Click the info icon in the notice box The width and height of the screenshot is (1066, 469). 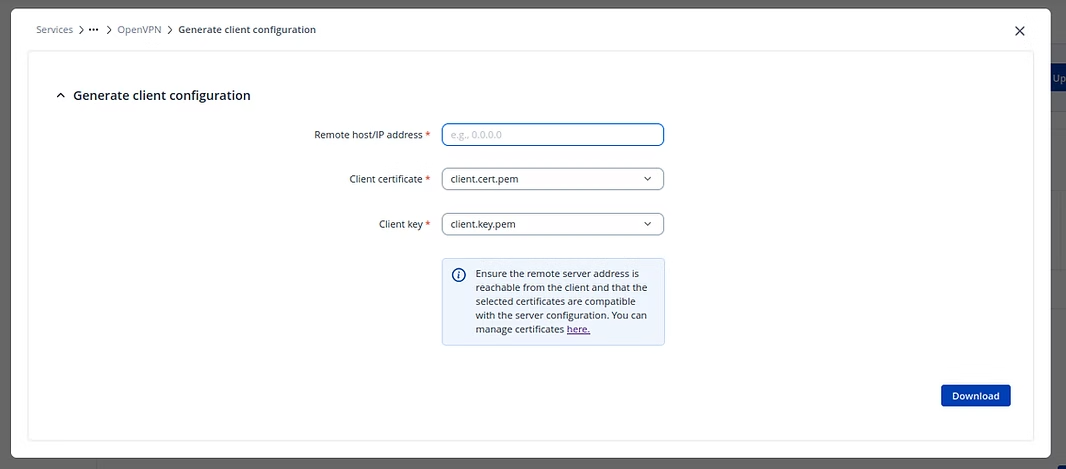[459, 275]
